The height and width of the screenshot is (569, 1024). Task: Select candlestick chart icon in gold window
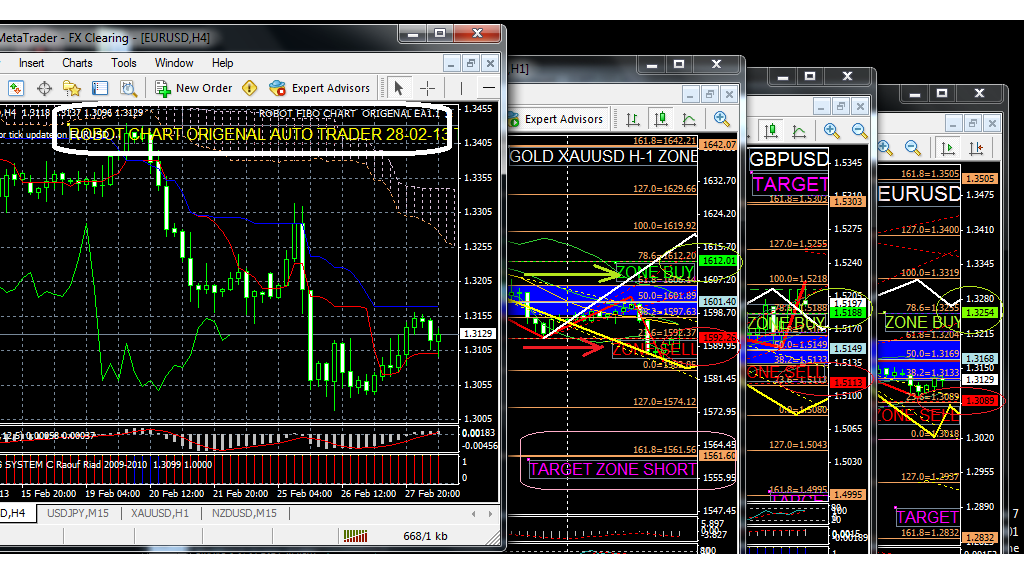point(661,120)
